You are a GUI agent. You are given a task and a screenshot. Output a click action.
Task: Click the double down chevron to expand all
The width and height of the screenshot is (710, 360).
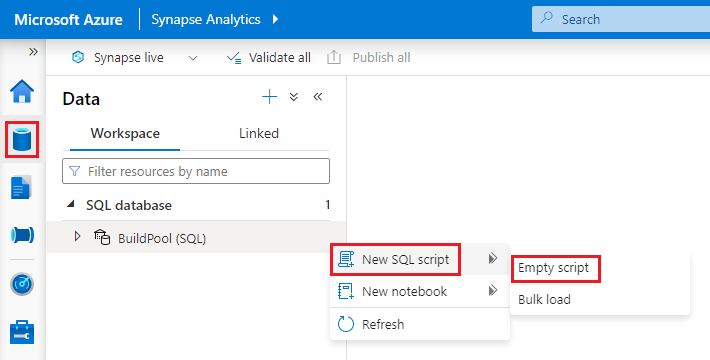[x=294, y=96]
